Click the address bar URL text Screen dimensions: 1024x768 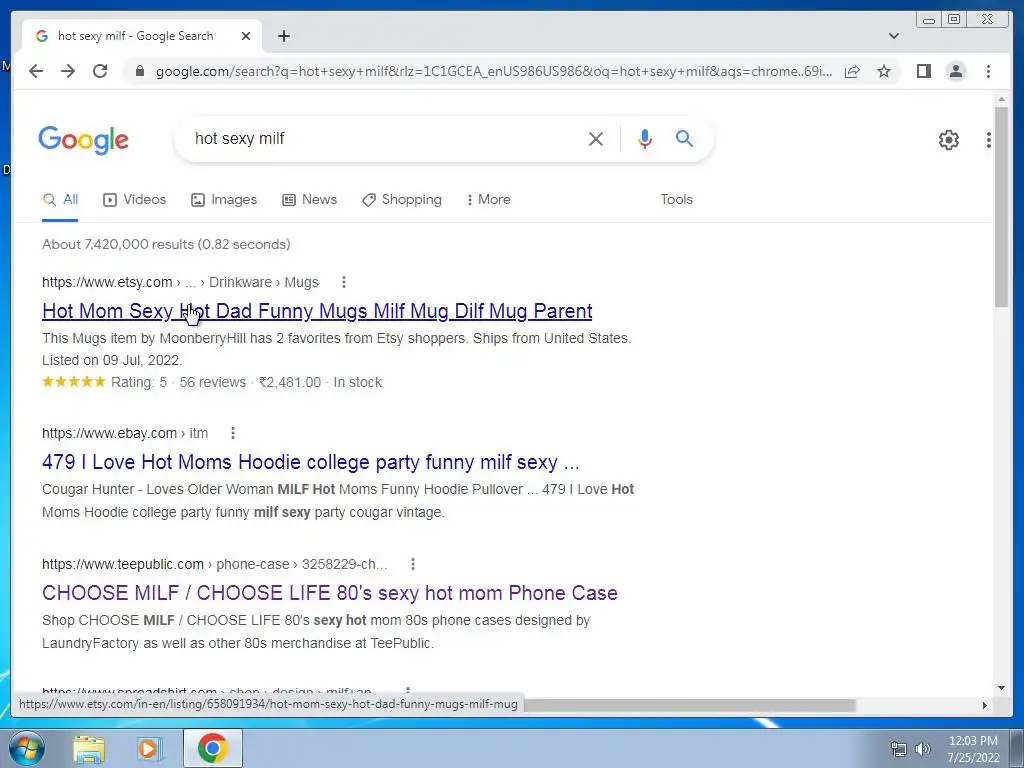(x=494, y=71)
